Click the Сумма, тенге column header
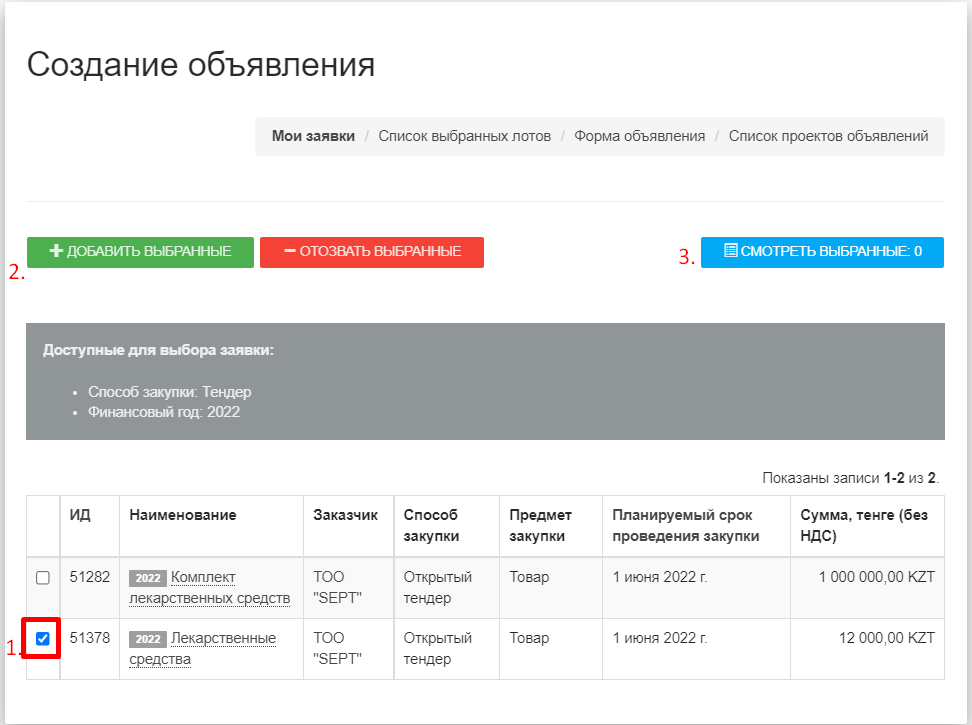The height and width of the screenshot is (725, 972). pos(864,525)
